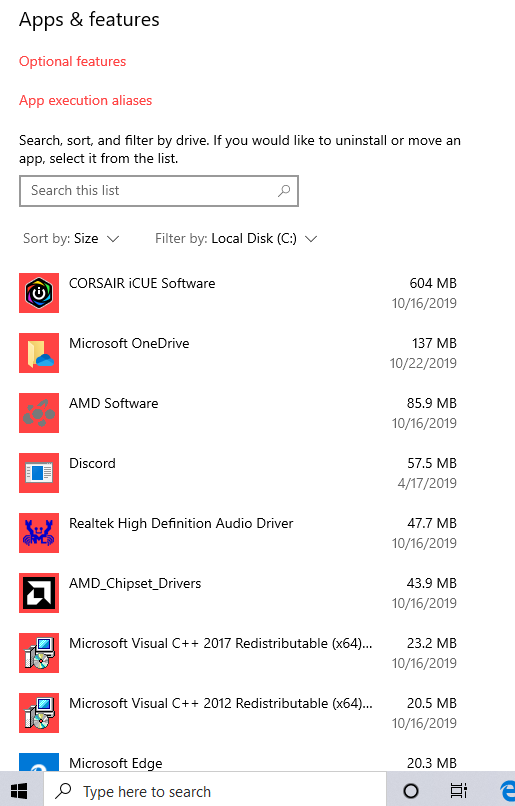Image resolution: width=515 pixels, height=806 pixels.
Task: Click the 10/22/2019 install date
Action: coord(424,363)
